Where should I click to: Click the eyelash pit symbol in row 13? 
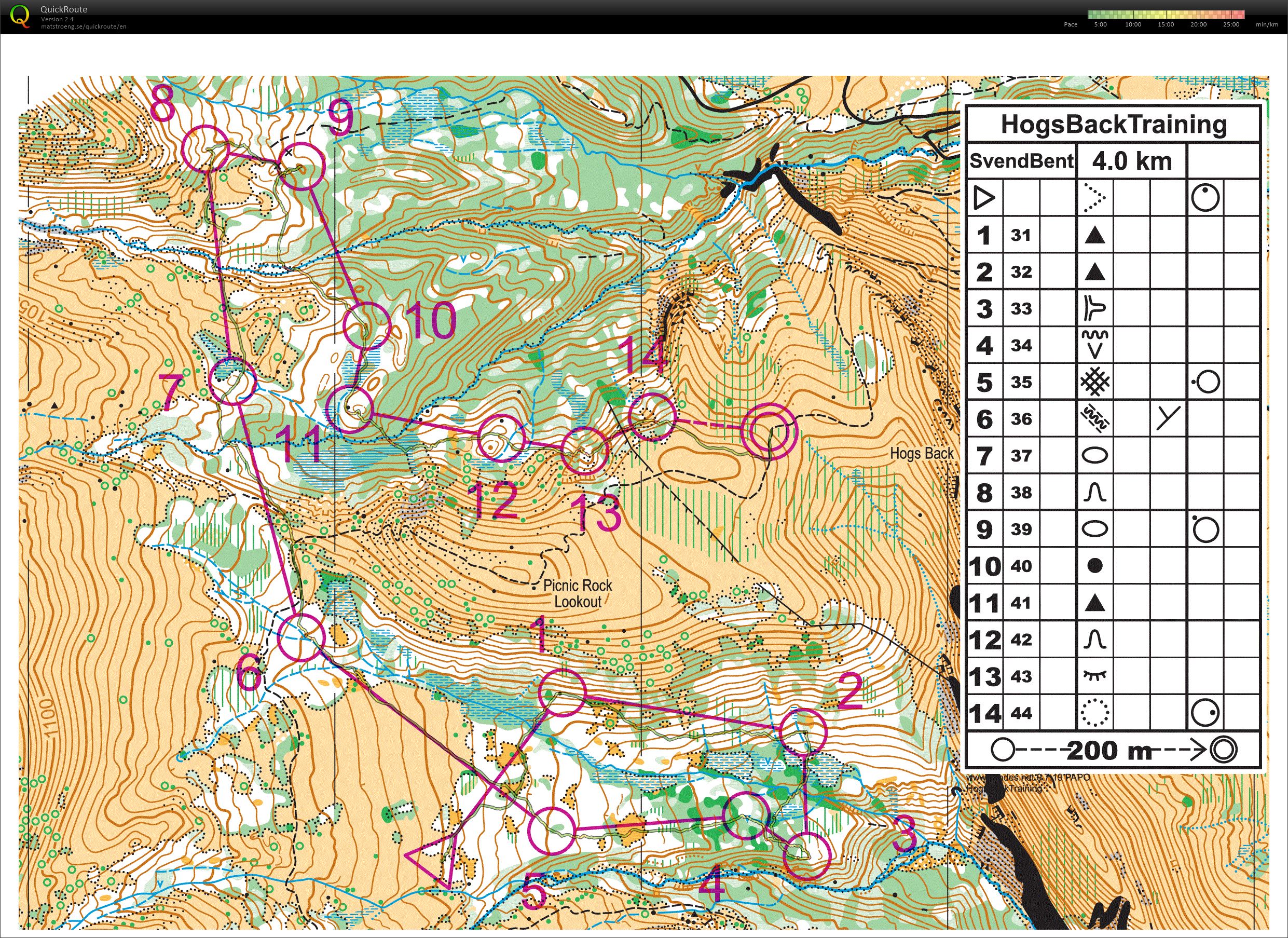pos(1094,675)
